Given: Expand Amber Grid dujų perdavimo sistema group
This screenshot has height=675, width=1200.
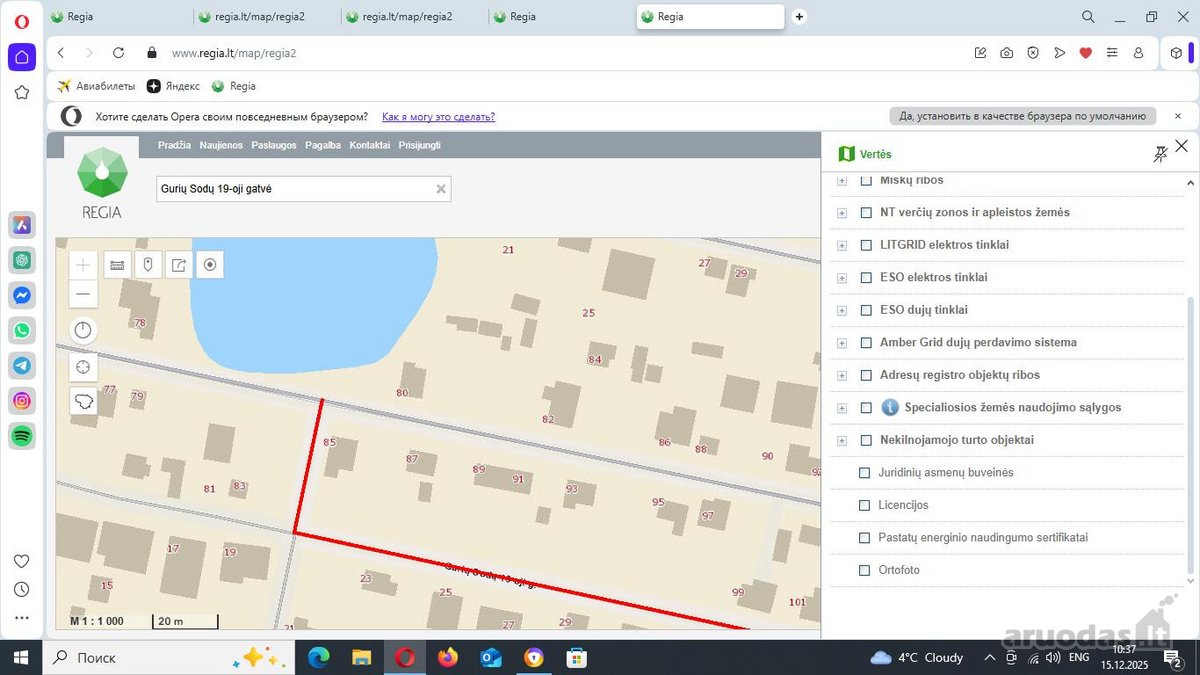Looking at the screenshot, I should [842, 342].
